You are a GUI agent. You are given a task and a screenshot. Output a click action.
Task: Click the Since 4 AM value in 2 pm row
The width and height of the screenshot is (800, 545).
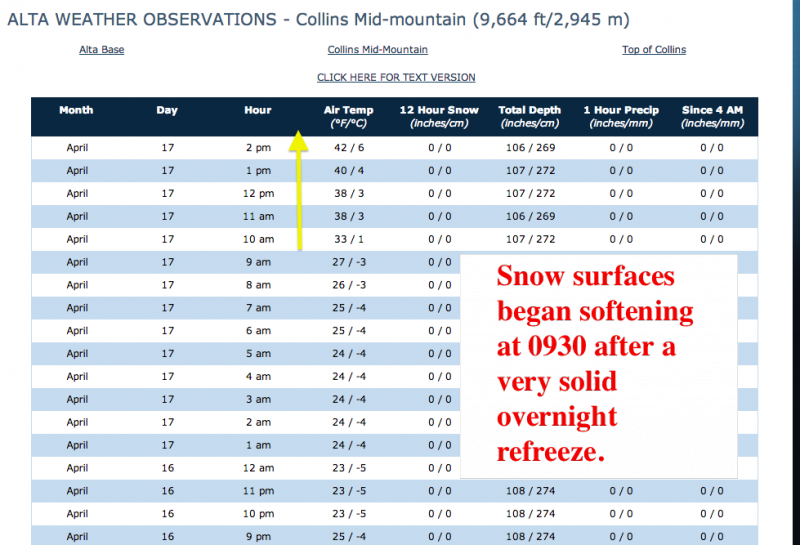712,147
